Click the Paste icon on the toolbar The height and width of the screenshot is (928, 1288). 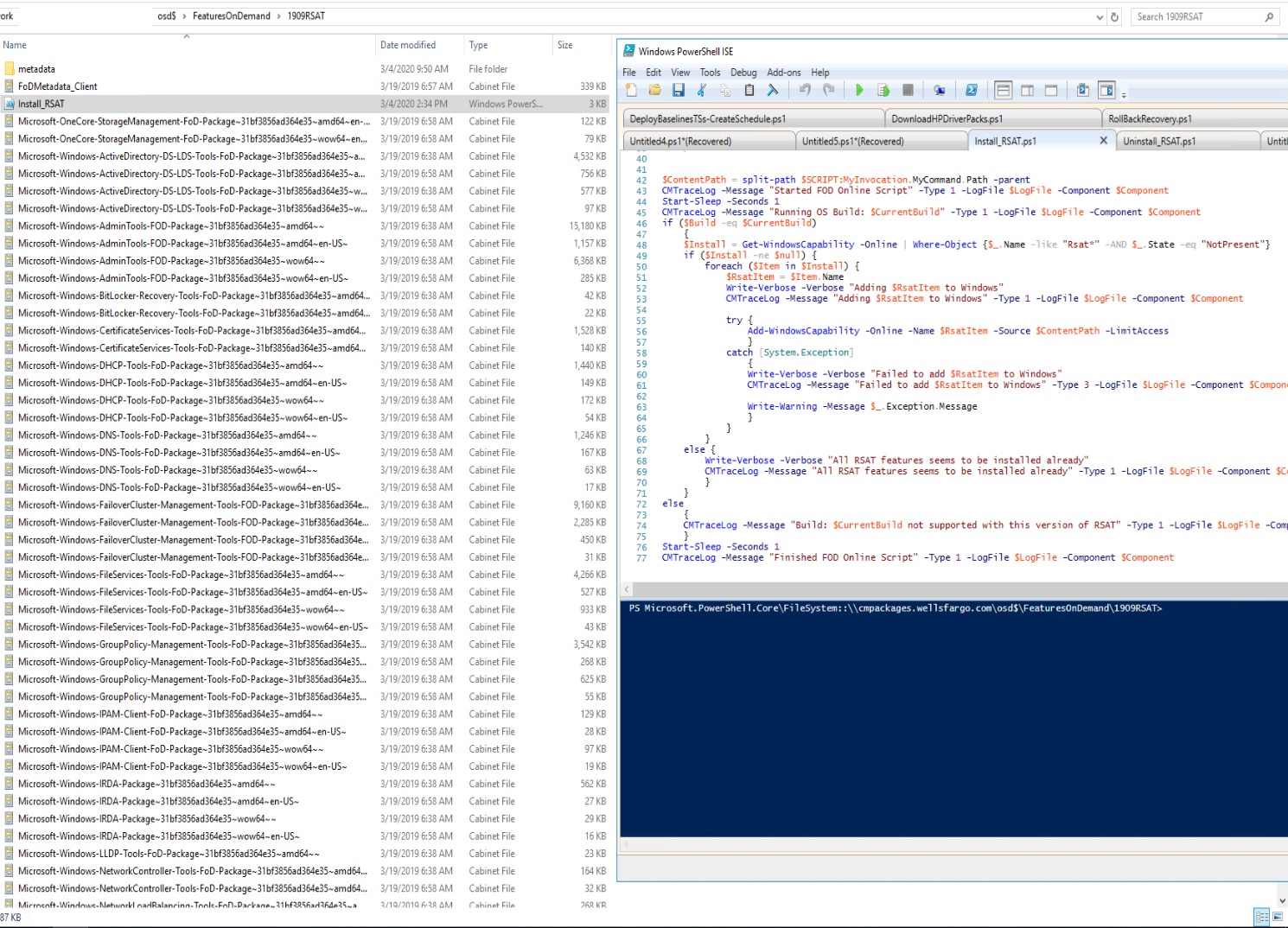point(749,90)
